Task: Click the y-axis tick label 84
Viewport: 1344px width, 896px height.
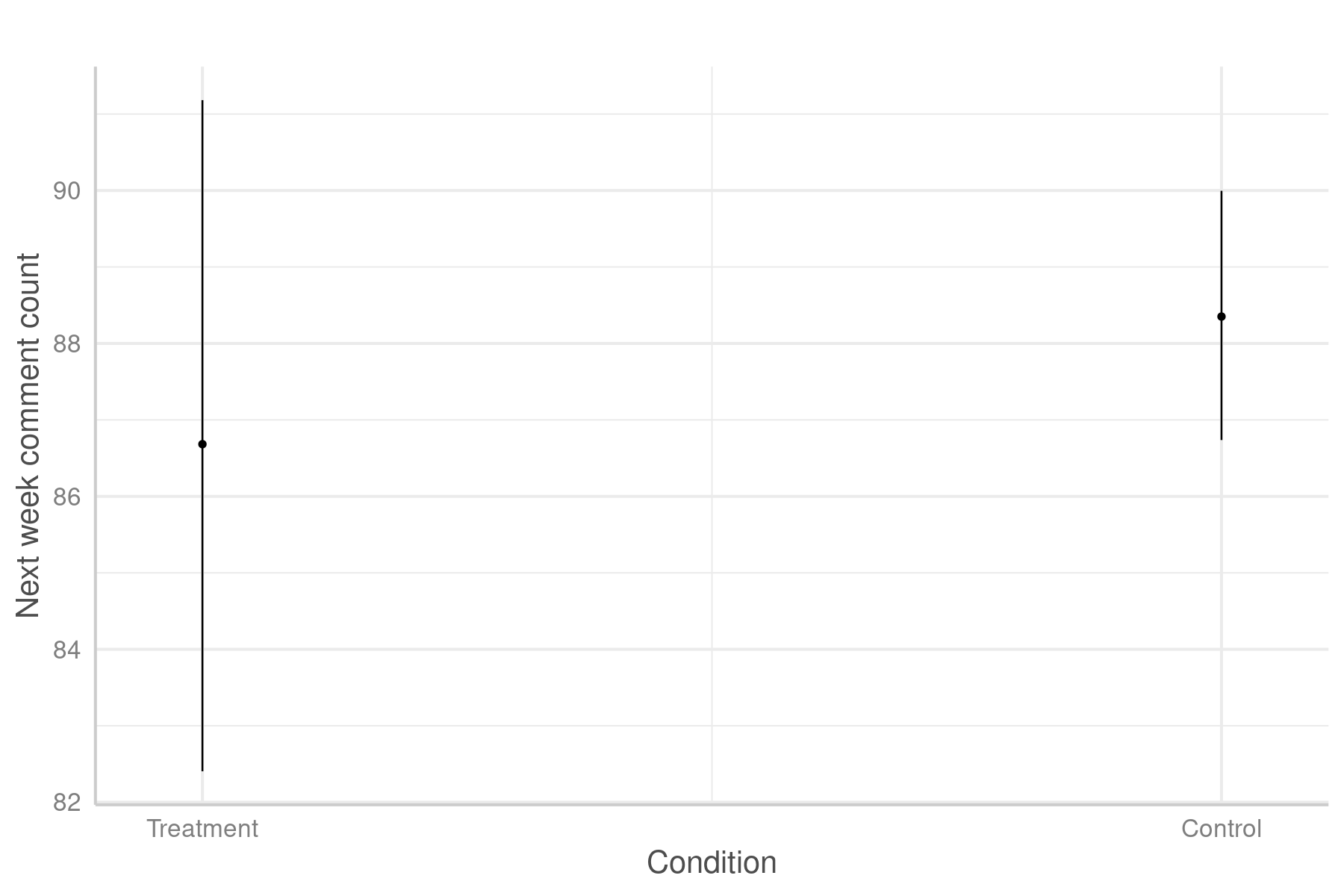Action: (x=66, y=650)
